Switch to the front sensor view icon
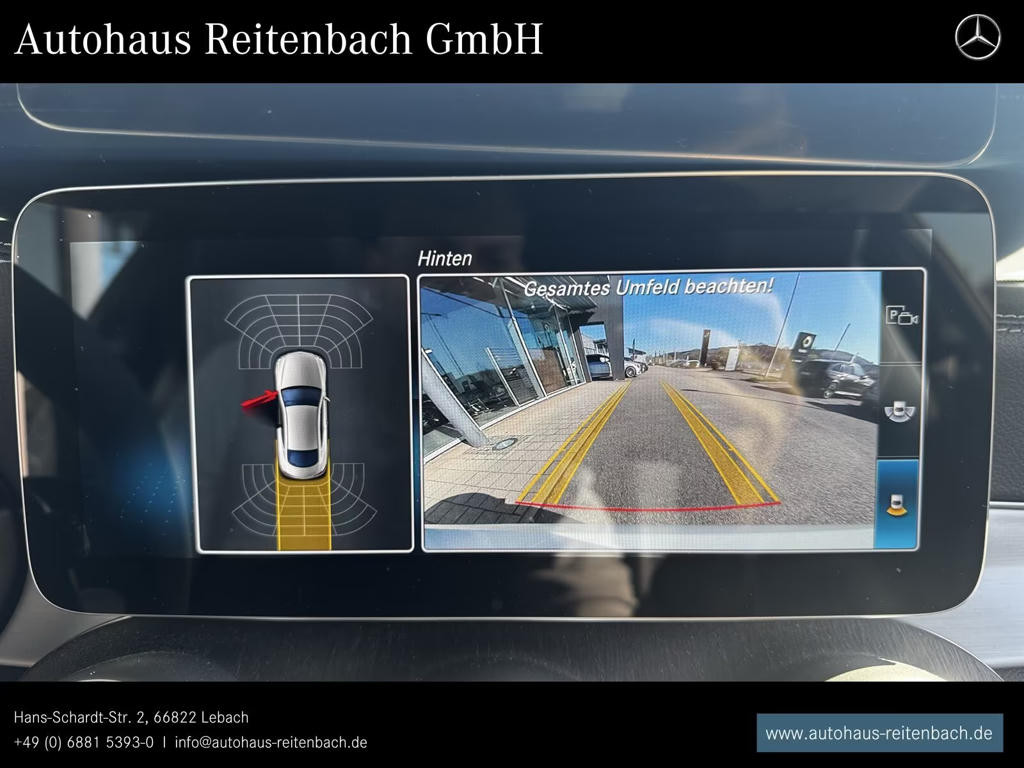Viewport: 1024px width, 768px height. [901, 411]
